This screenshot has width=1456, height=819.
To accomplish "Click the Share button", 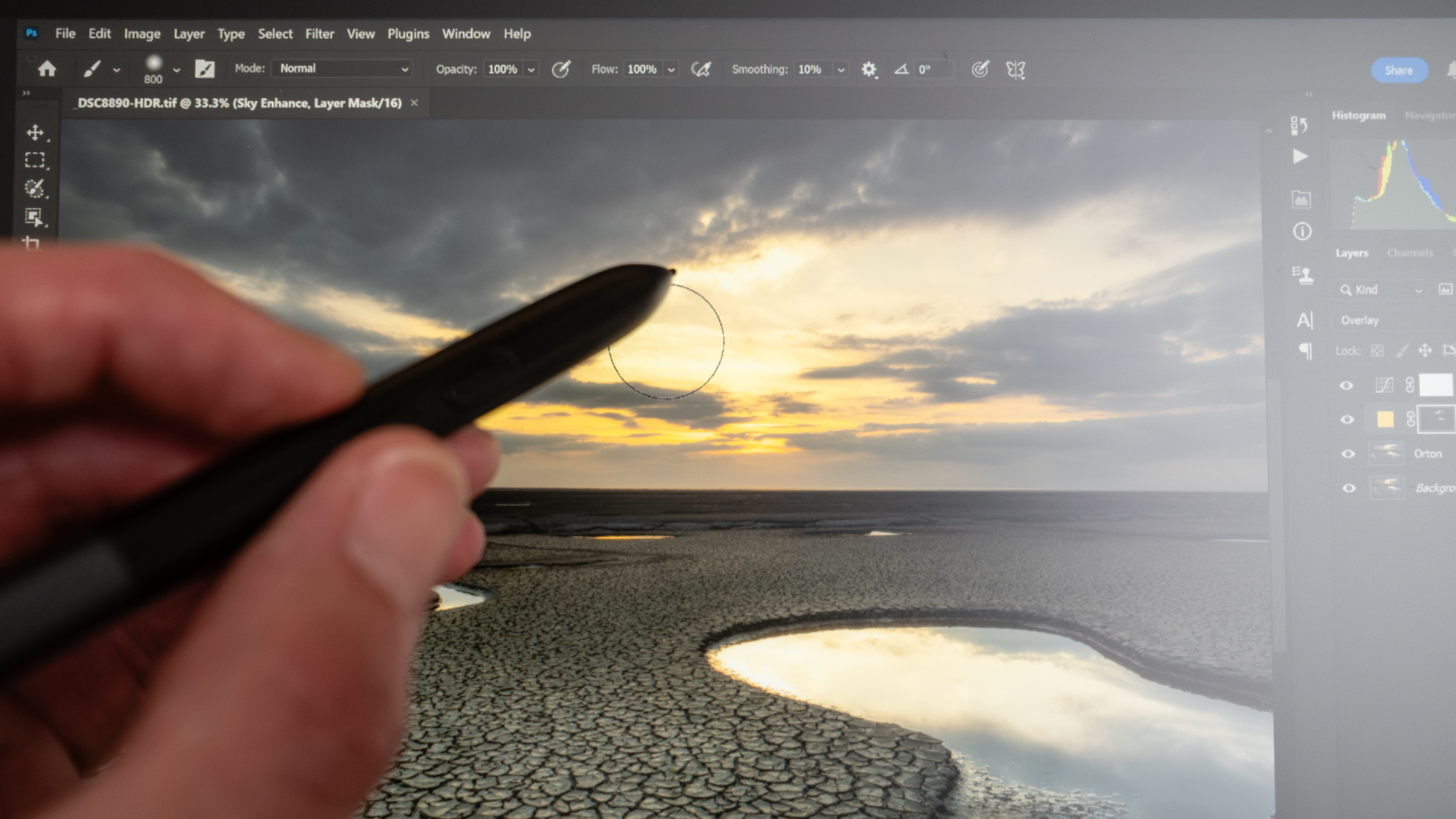I will point(1398,70).
